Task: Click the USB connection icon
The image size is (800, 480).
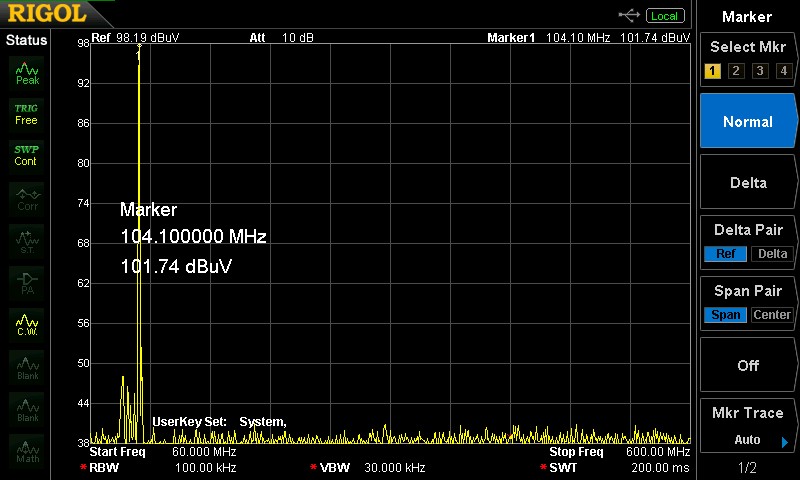Action: [x=629, y=15]
